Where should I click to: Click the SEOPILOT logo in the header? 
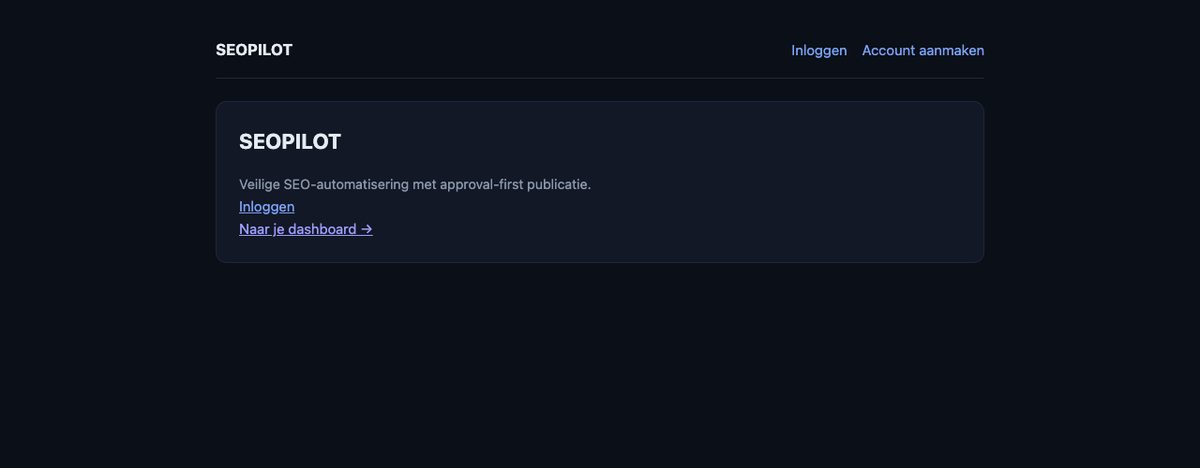point(254,50)
